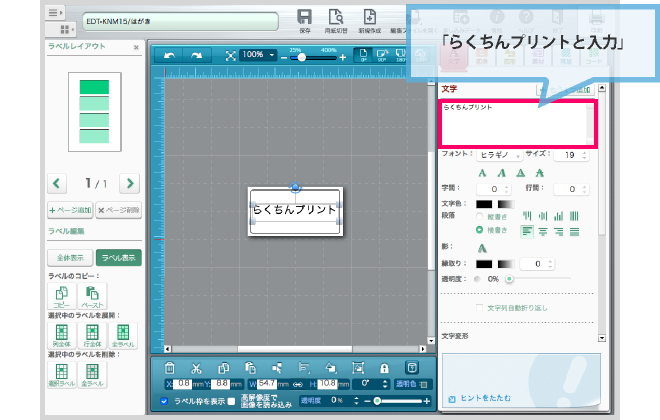Select the vertical writing (縦書き) radio button
The width and height of the screenshot is (660, 420).
pos(479,216)
